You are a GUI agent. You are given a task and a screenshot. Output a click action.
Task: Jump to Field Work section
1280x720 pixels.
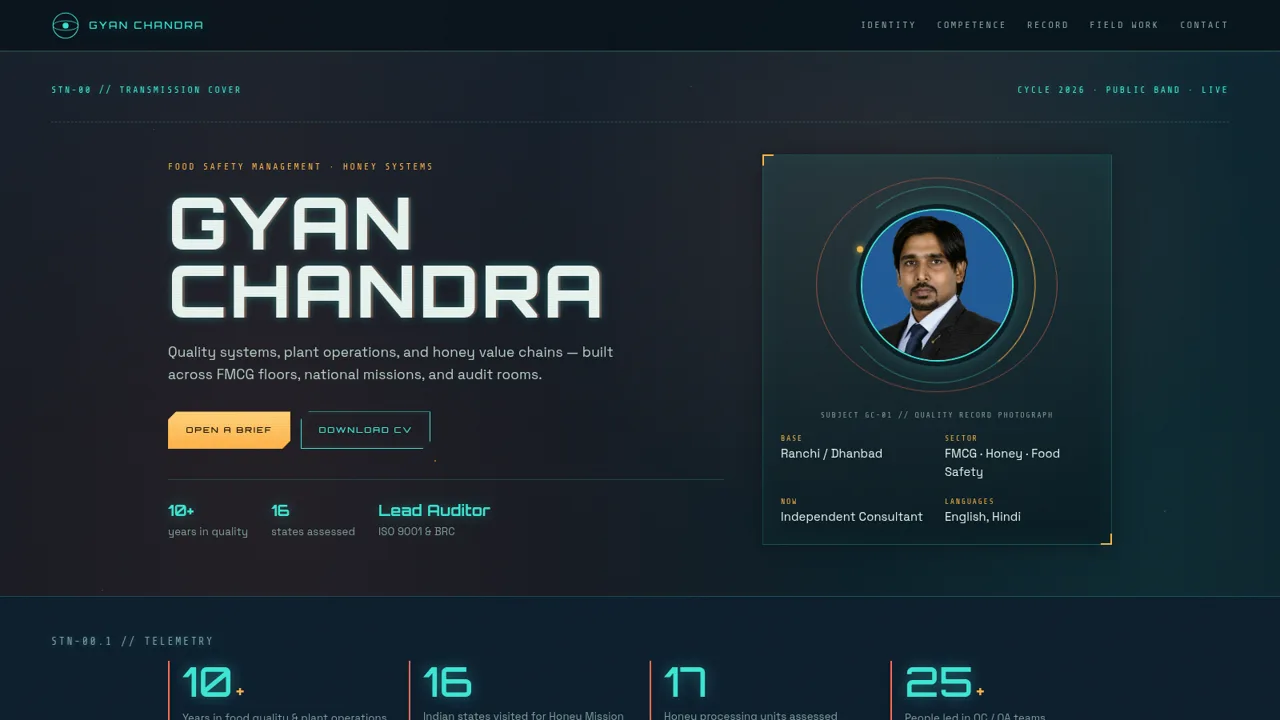[1124, 25]
